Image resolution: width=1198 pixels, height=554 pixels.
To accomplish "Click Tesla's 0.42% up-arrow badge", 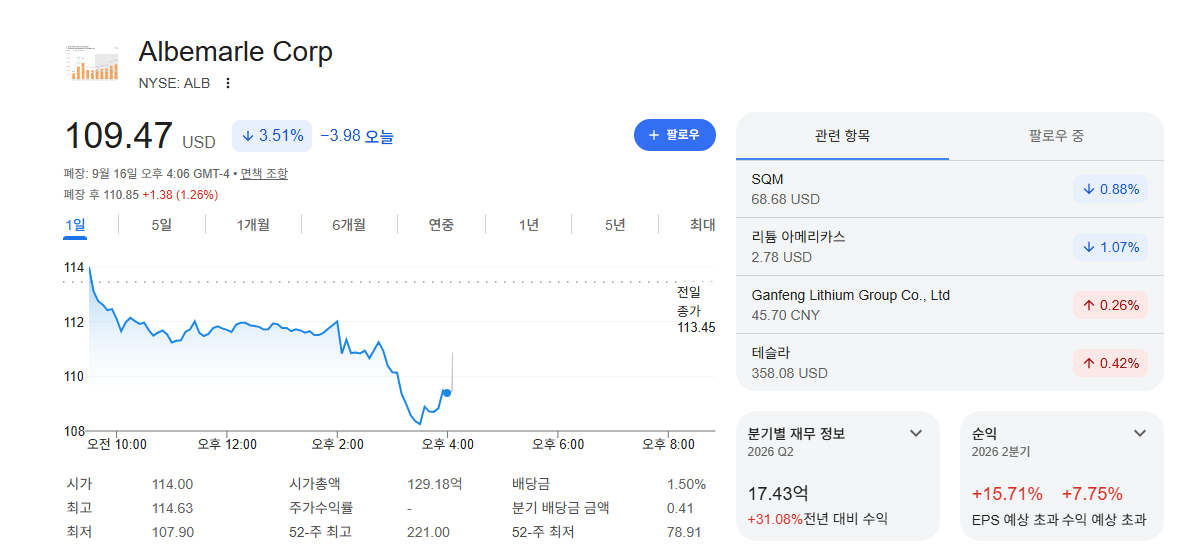I will 1110,363.
